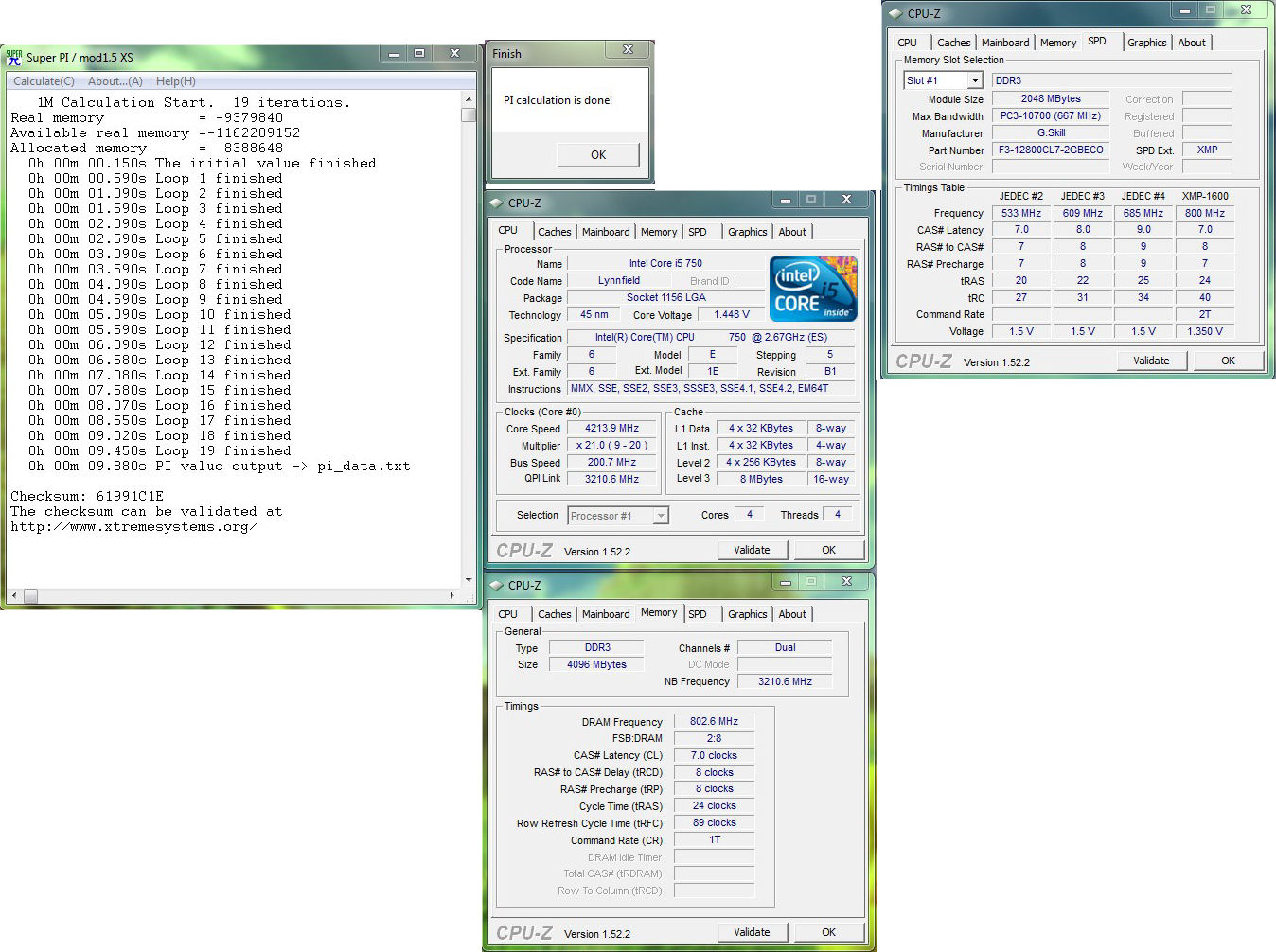Screen dimensions: 1276x952
Task: Select Graphics tab in SPD CPU-Z window
Action: (1147, 43)
